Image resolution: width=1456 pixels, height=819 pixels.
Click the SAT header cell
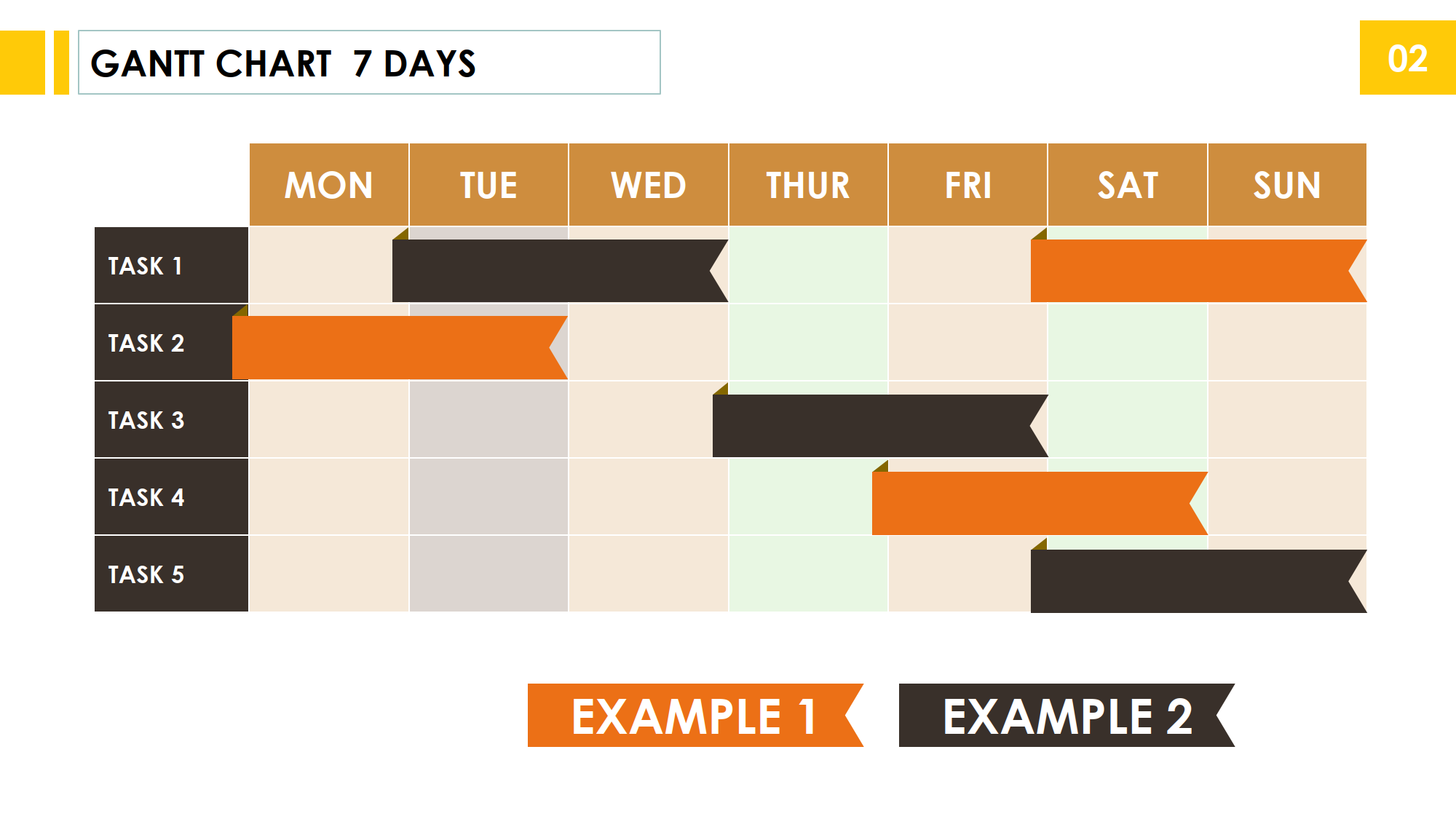[1128, 185]
